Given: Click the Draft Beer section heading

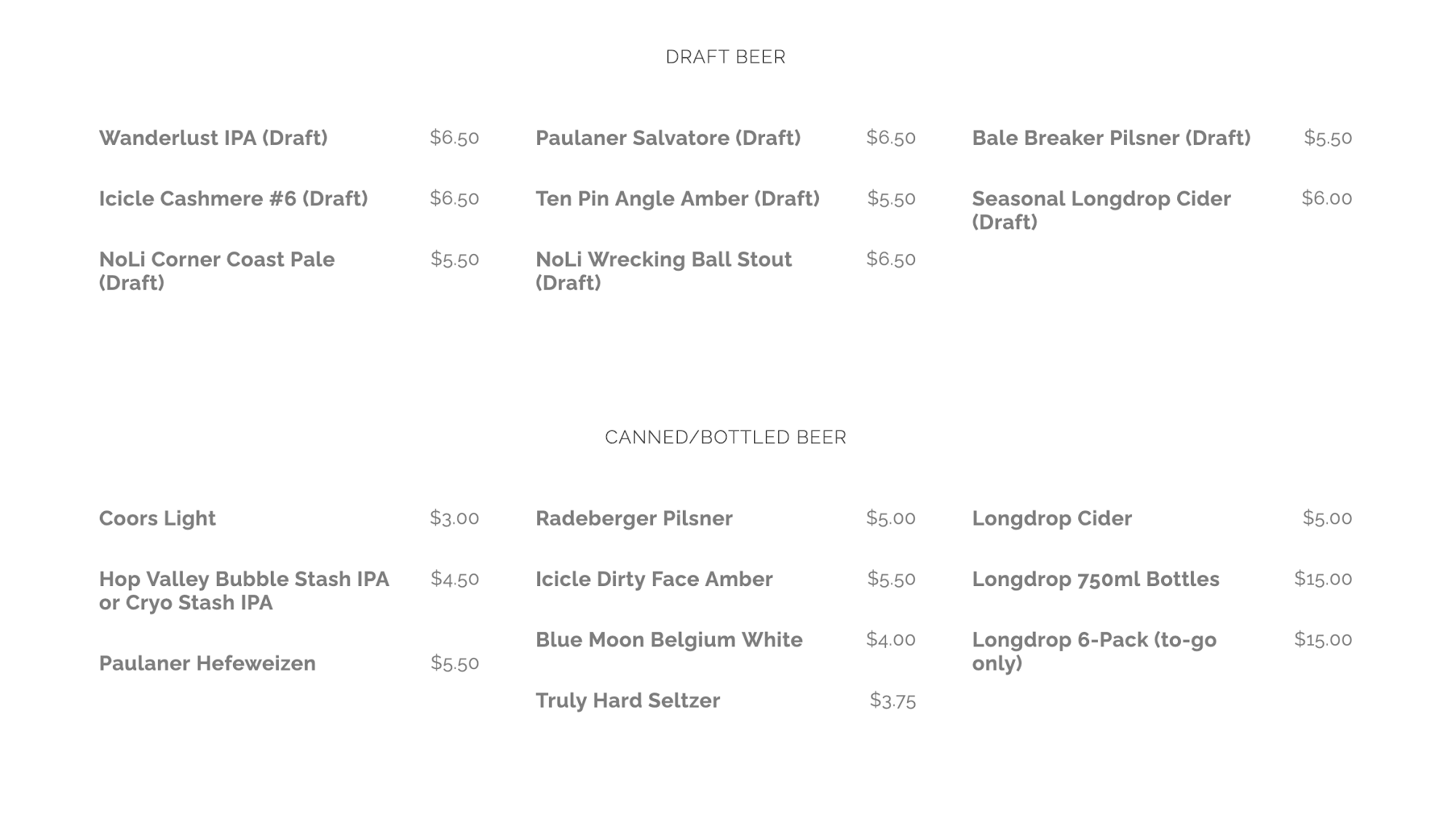Looking at the screenshot, I should pos(725,57).
